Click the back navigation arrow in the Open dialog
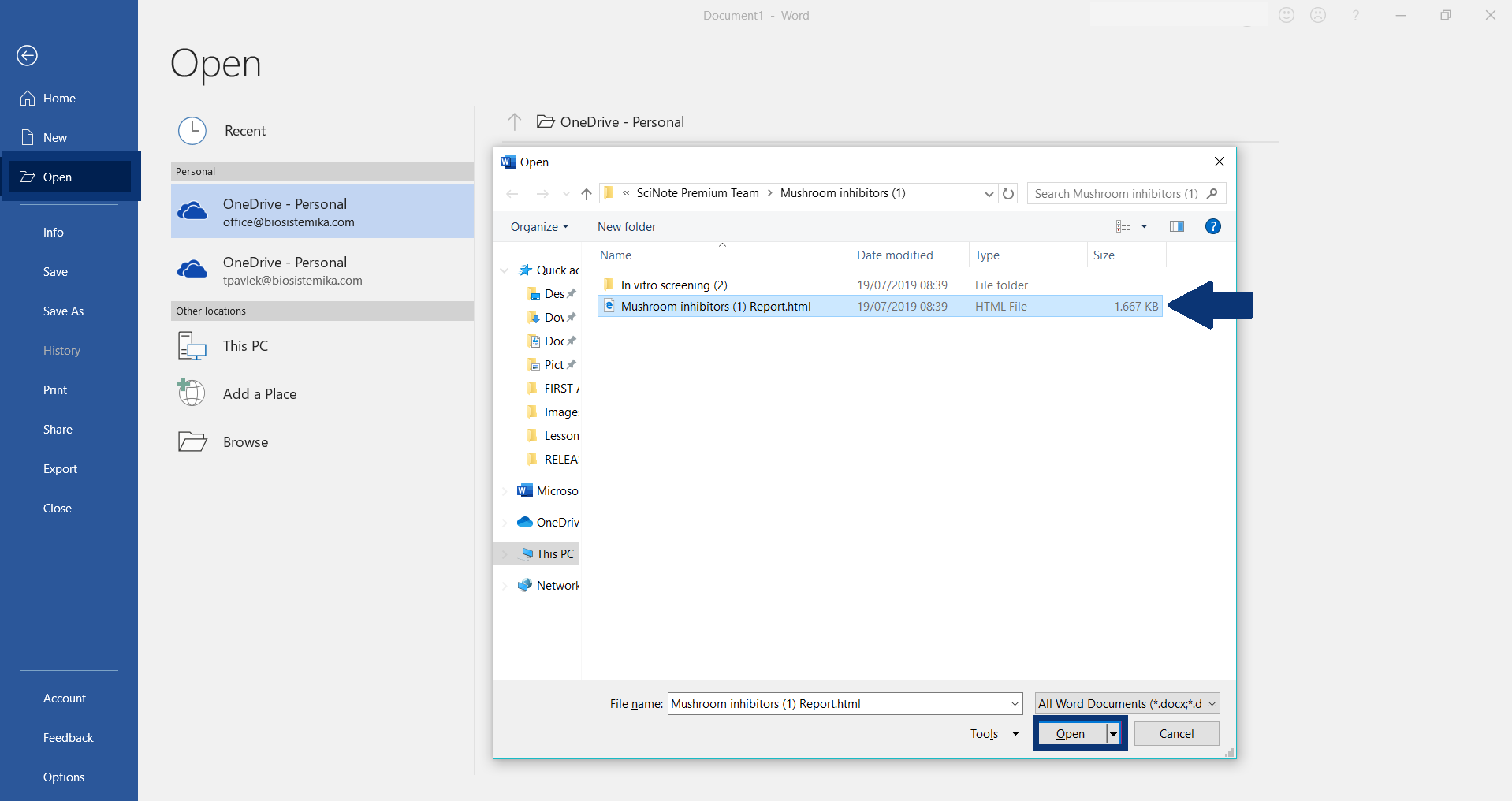 [x=513, y=194]
